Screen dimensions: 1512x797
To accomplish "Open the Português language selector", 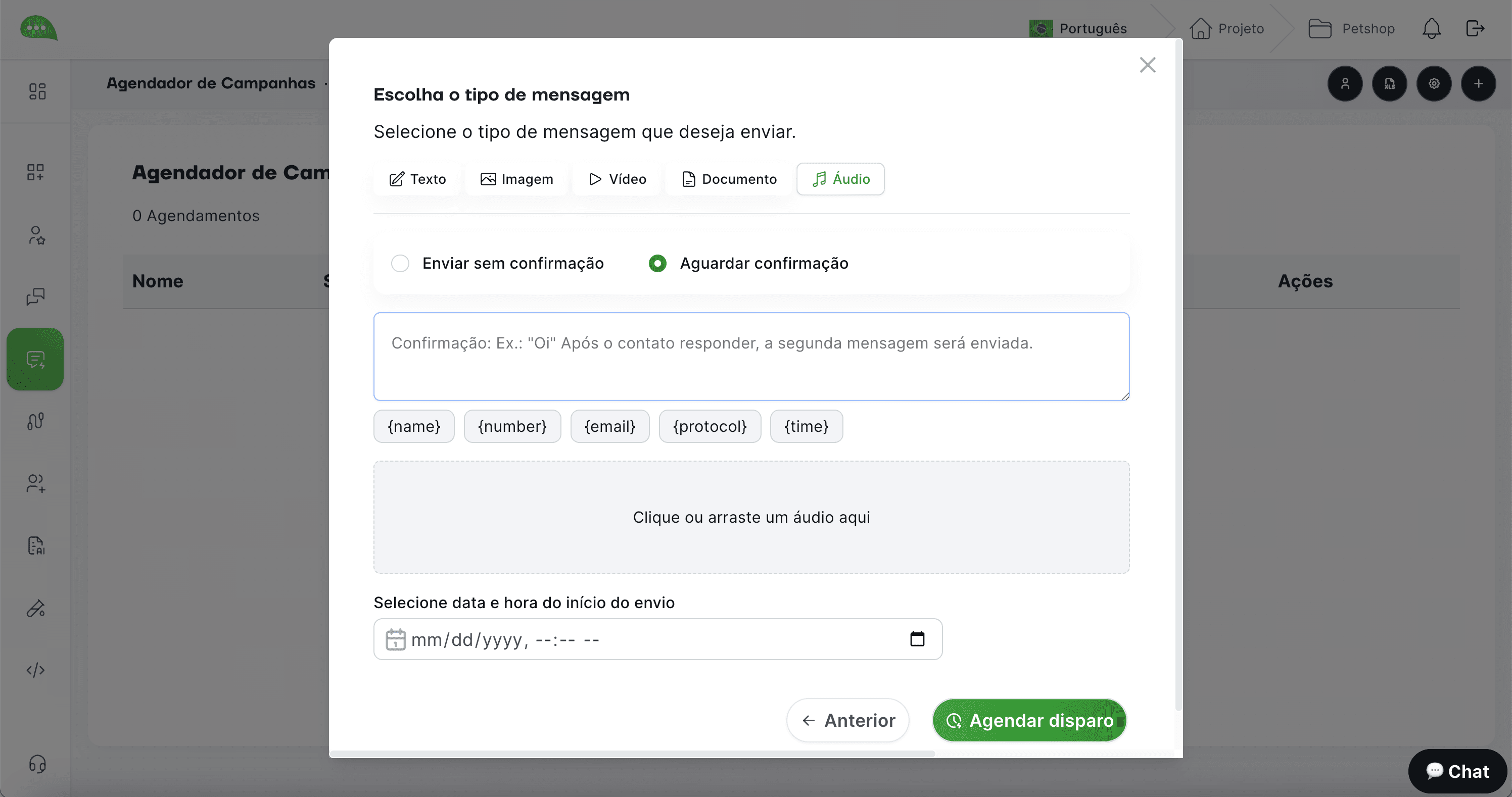I will pos(1079,28).
